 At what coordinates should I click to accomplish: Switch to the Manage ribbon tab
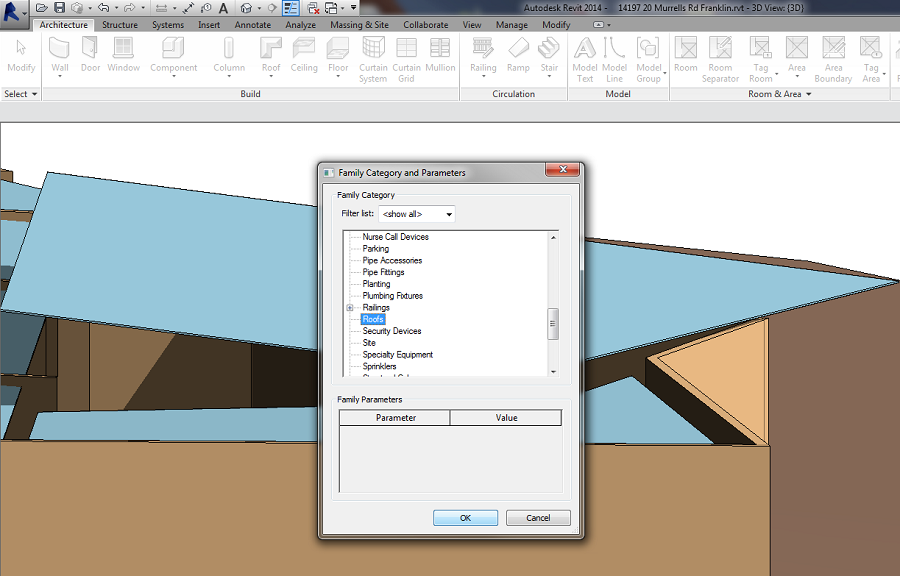tap(511, 25)
